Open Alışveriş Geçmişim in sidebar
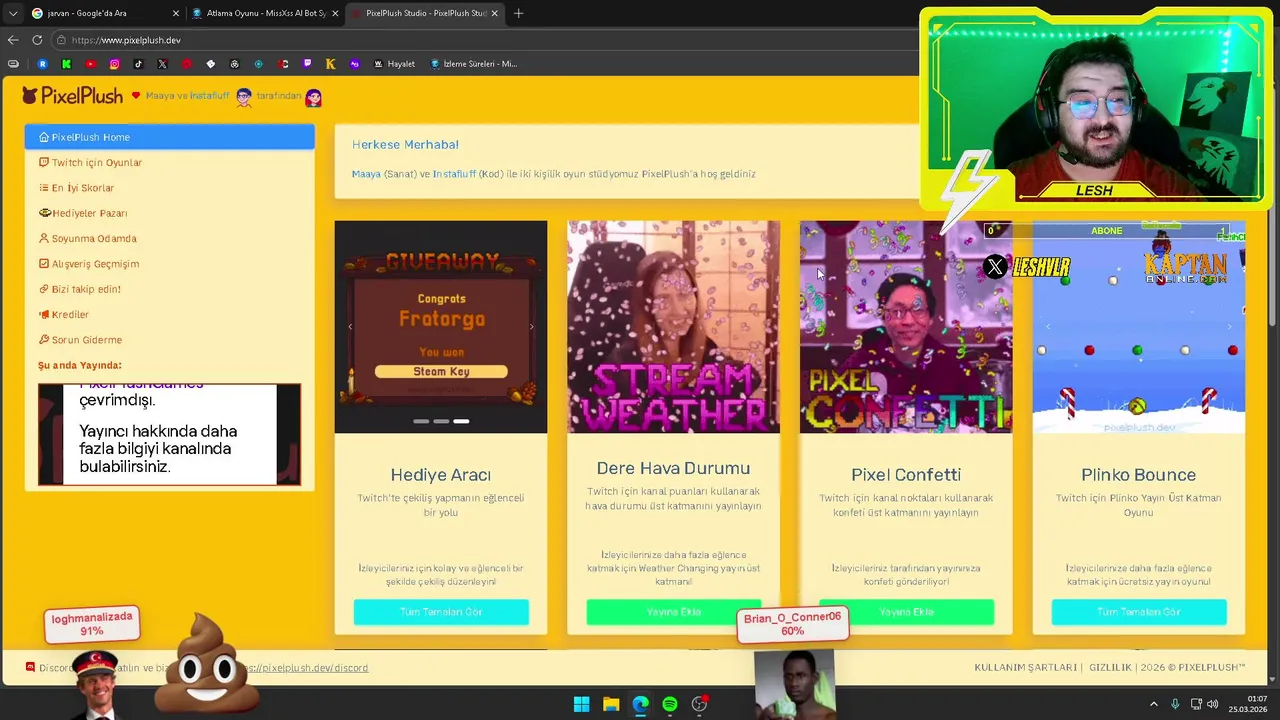Image resolution: width=1280 pixels, height=720 pixels. 88,264
